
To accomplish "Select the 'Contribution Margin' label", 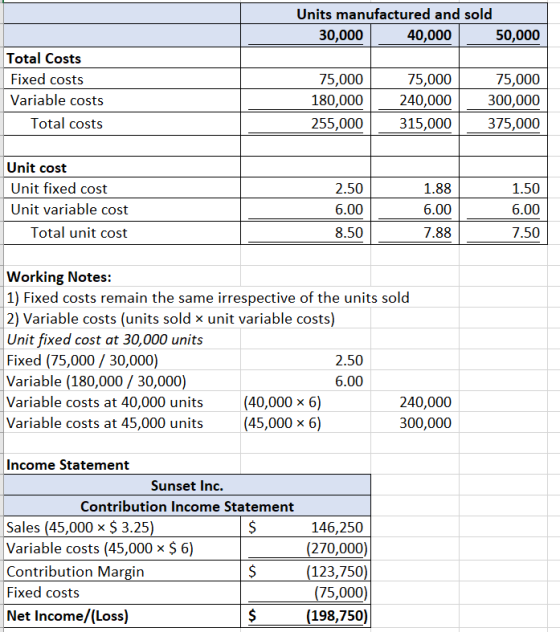I will click(122, 572).
